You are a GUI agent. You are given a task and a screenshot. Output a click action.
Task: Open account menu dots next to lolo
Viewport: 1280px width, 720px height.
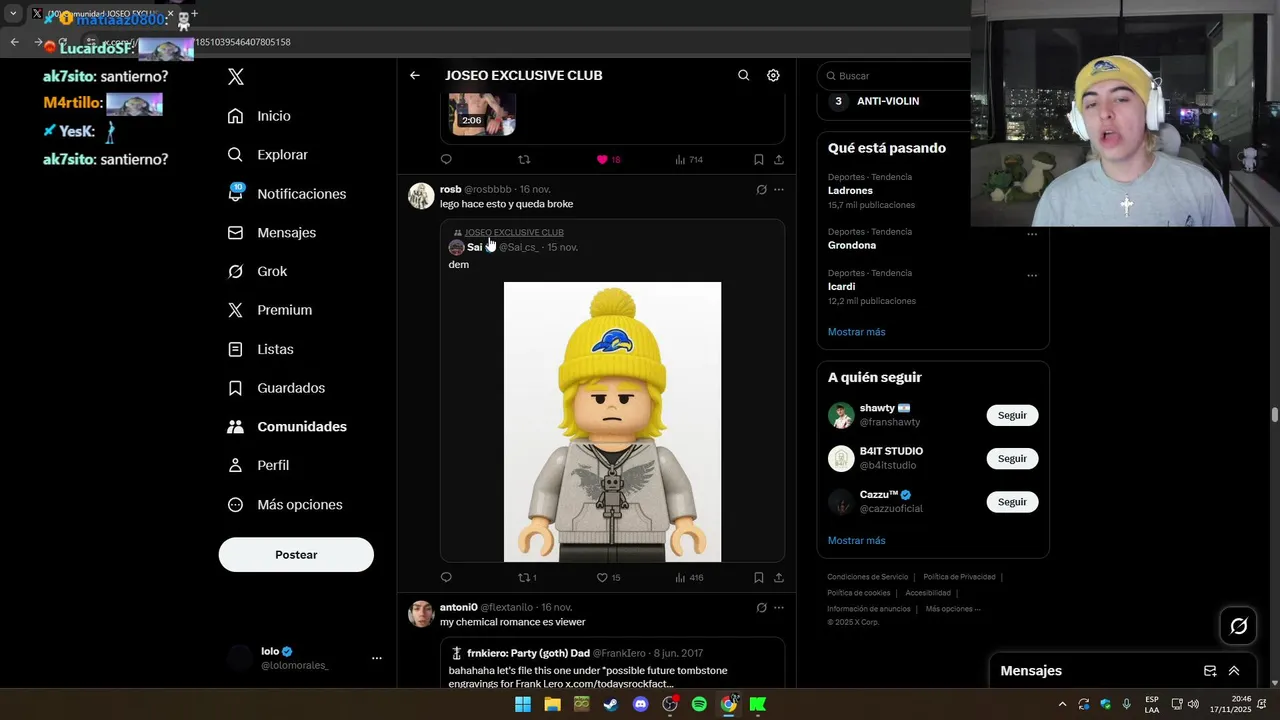tap(377, 658)
